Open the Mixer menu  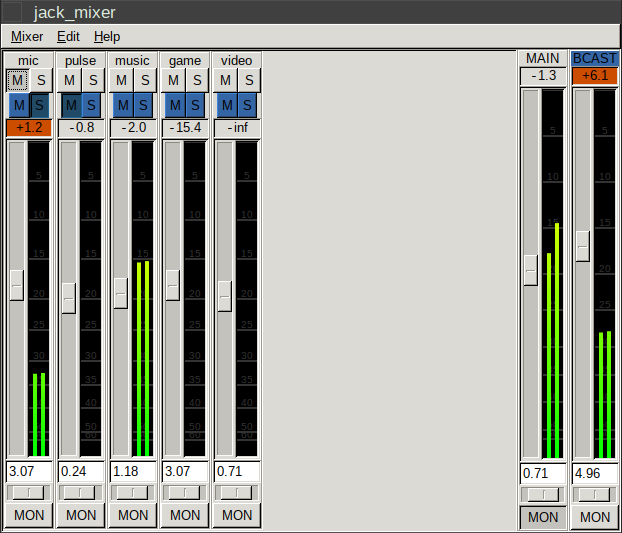[x=27, y=36]
